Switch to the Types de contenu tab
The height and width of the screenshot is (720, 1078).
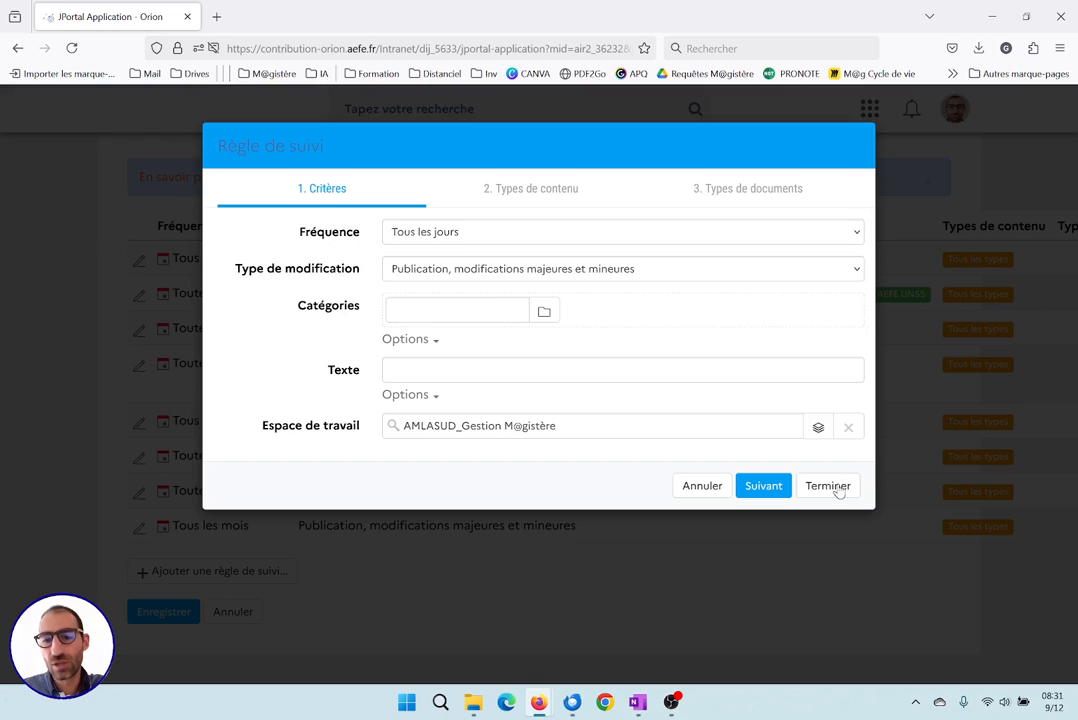click(530, 188)
